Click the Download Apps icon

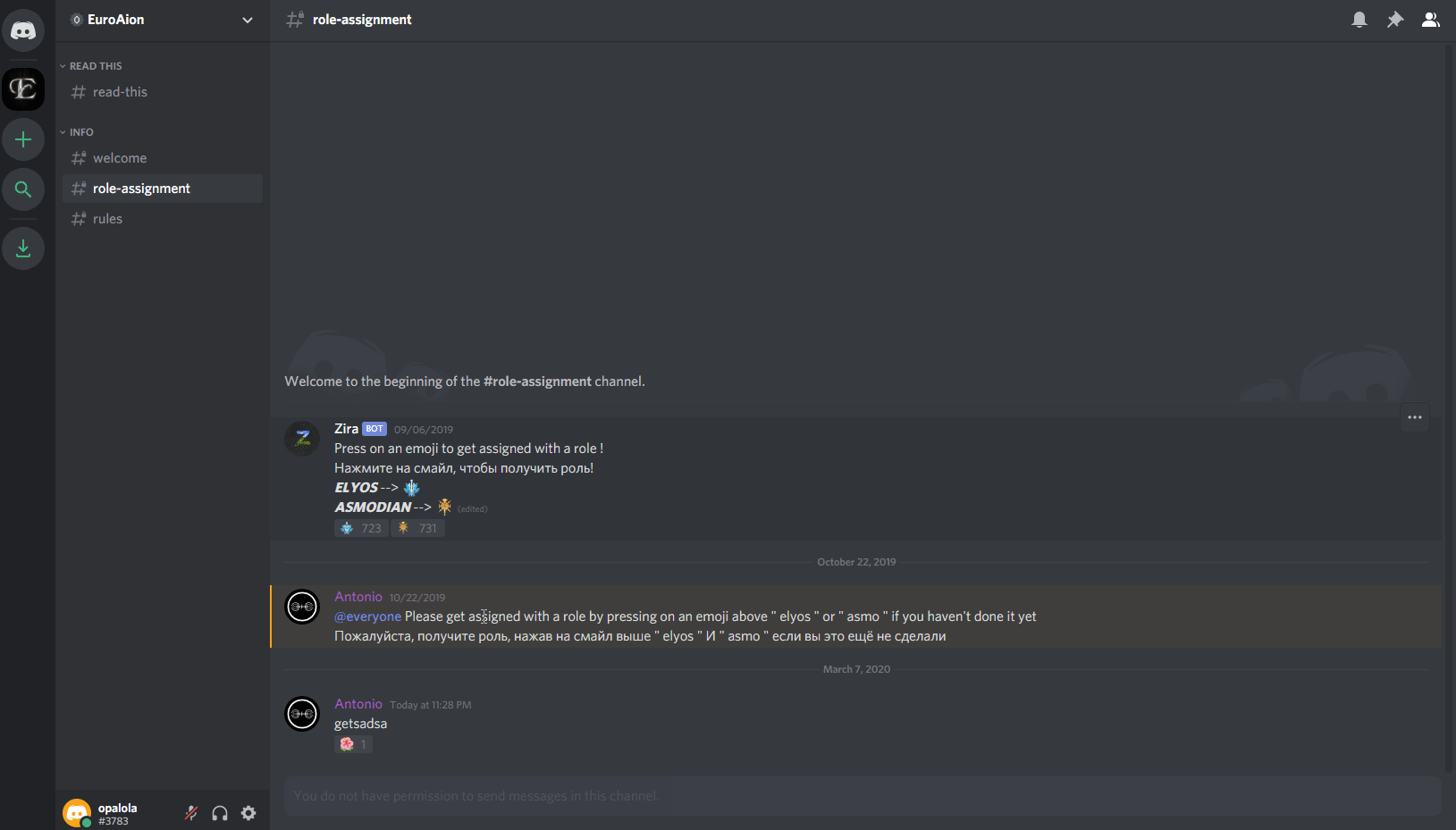(x=23, y=248)
